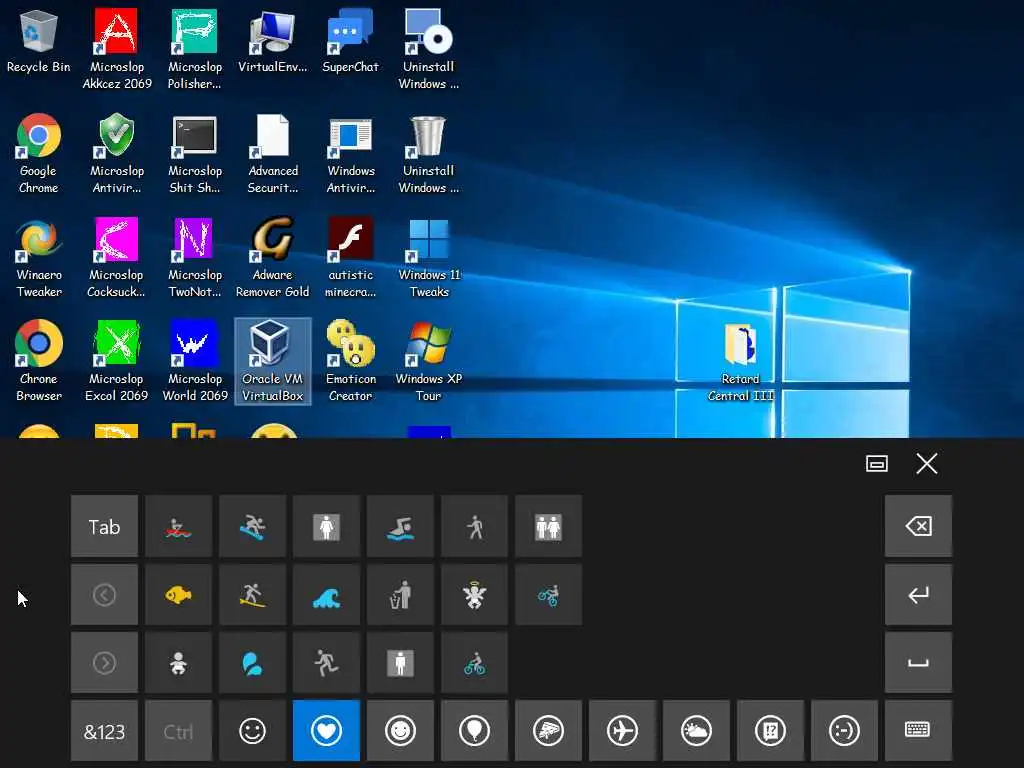Insert the baby emoji
The image size is (1024, 768).
tap(178, 663)
